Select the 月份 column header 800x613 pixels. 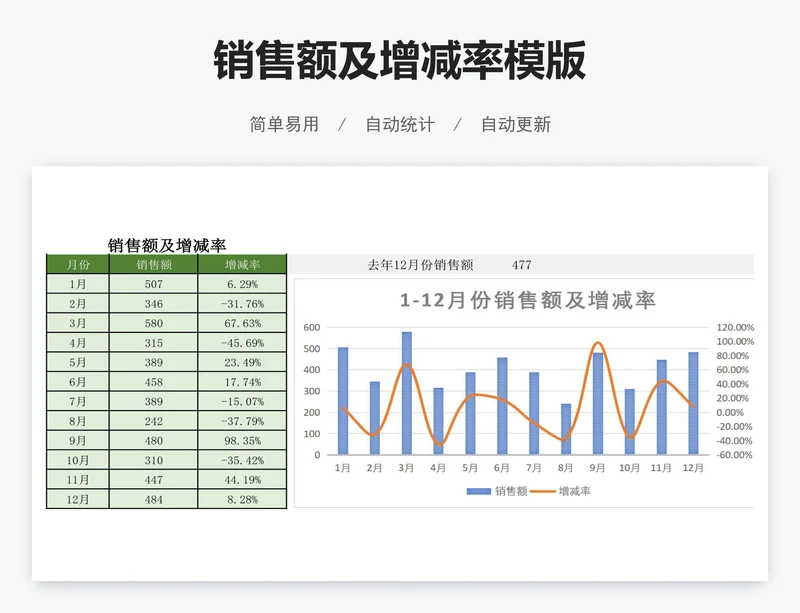78,264
